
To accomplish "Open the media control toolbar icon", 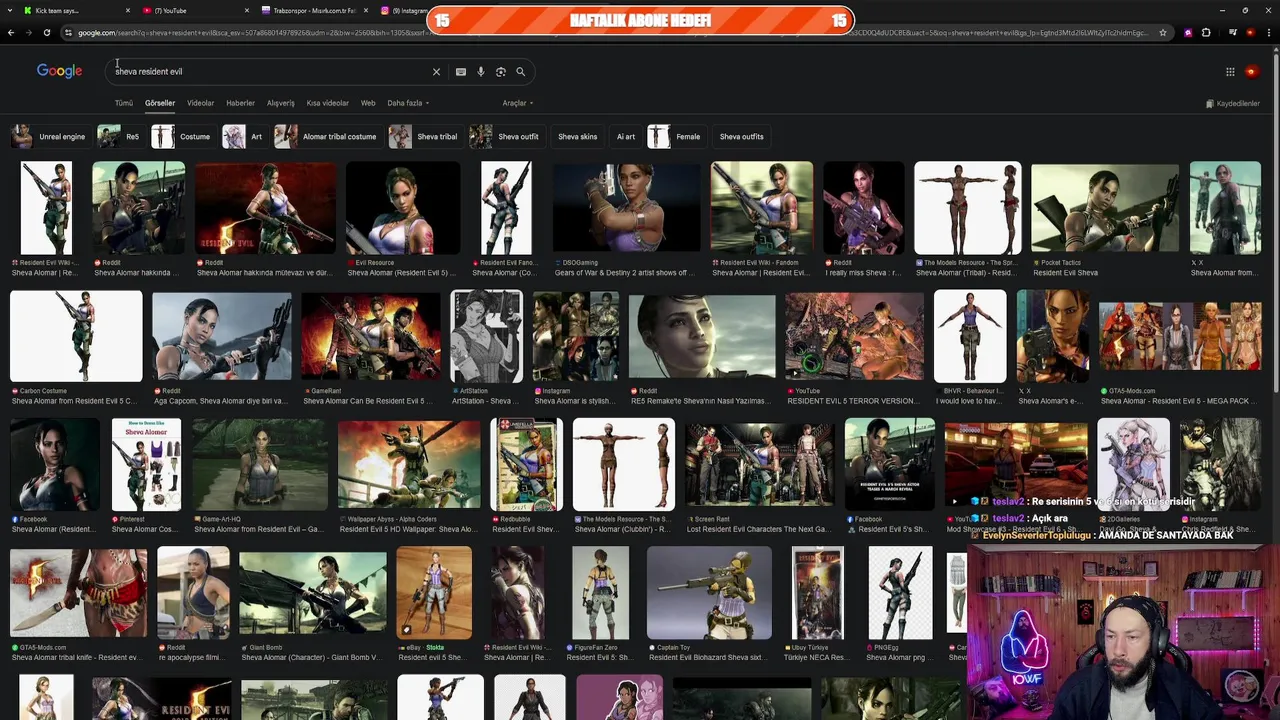I will 1233,33.
